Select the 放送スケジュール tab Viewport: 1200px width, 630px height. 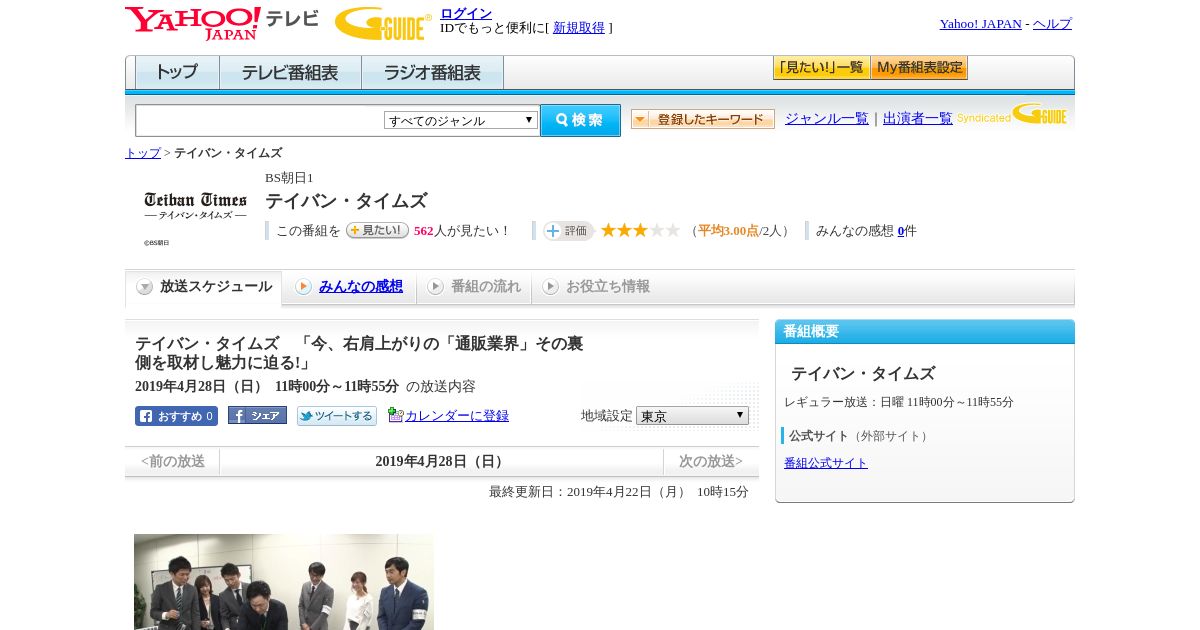tap(204, 287)
